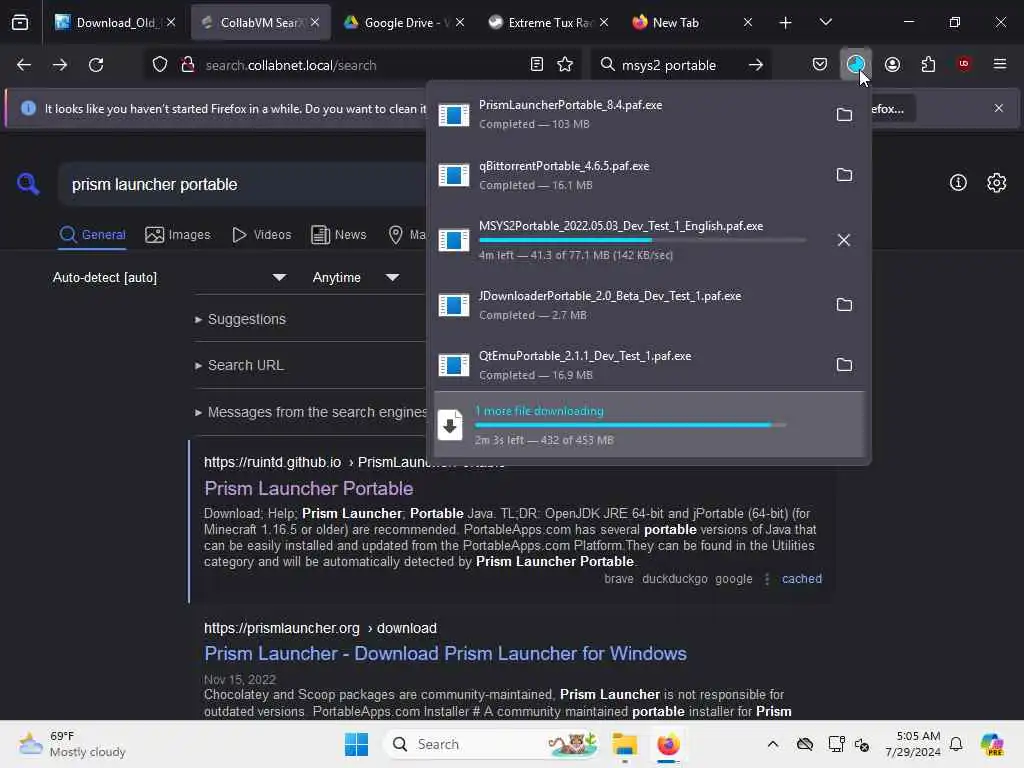Open search preferences gear icon
Image resolution: width=1024 pixels, height=768 pixels.
coord(997,183)
